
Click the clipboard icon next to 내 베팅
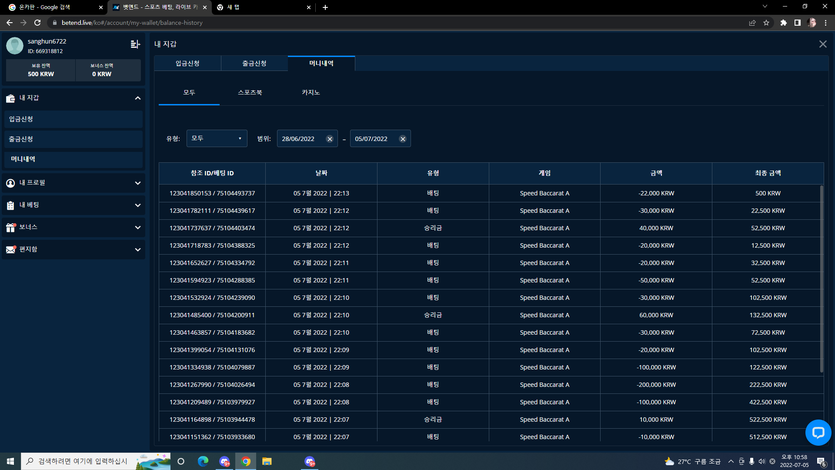coord(10,205)
